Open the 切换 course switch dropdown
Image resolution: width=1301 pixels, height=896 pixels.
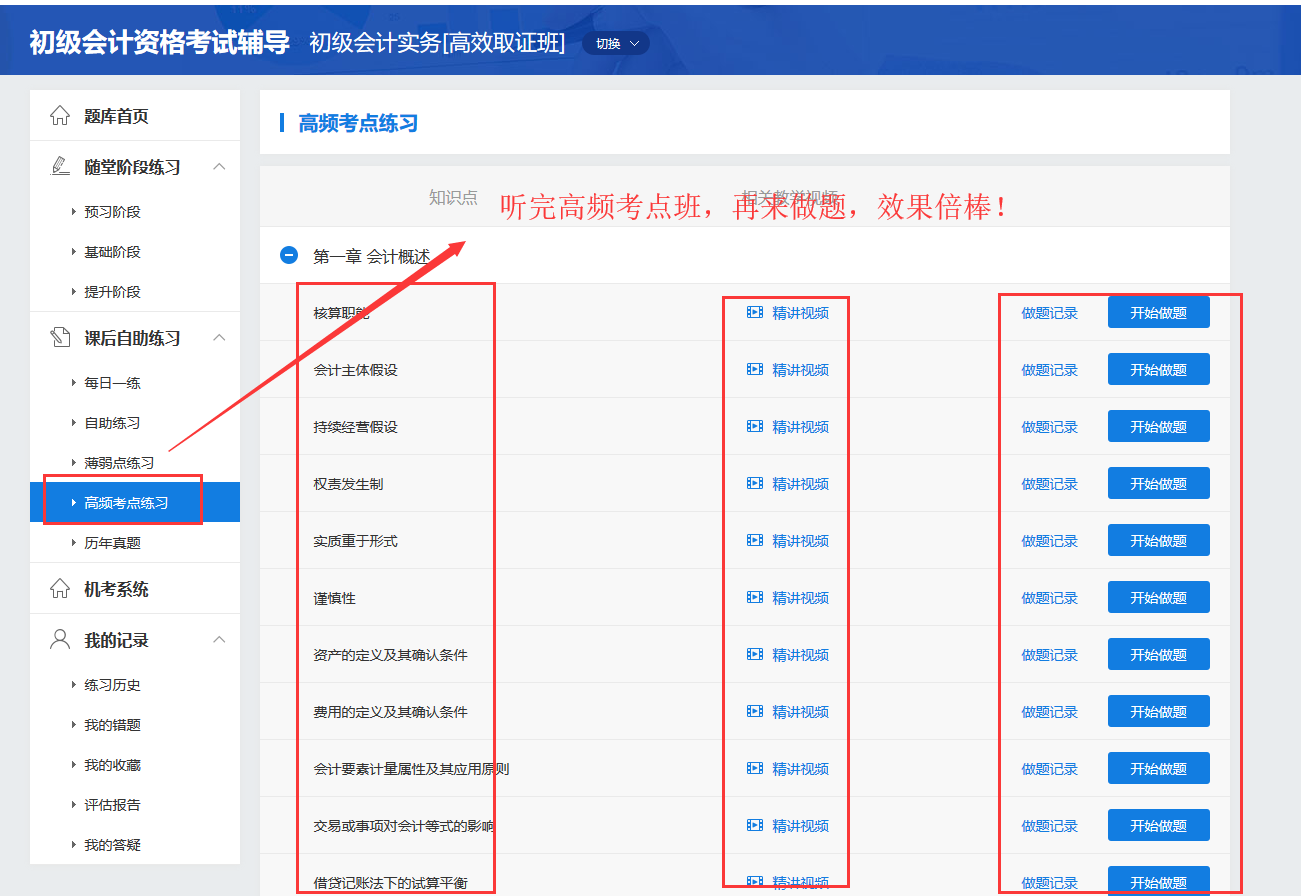point(615,43)
